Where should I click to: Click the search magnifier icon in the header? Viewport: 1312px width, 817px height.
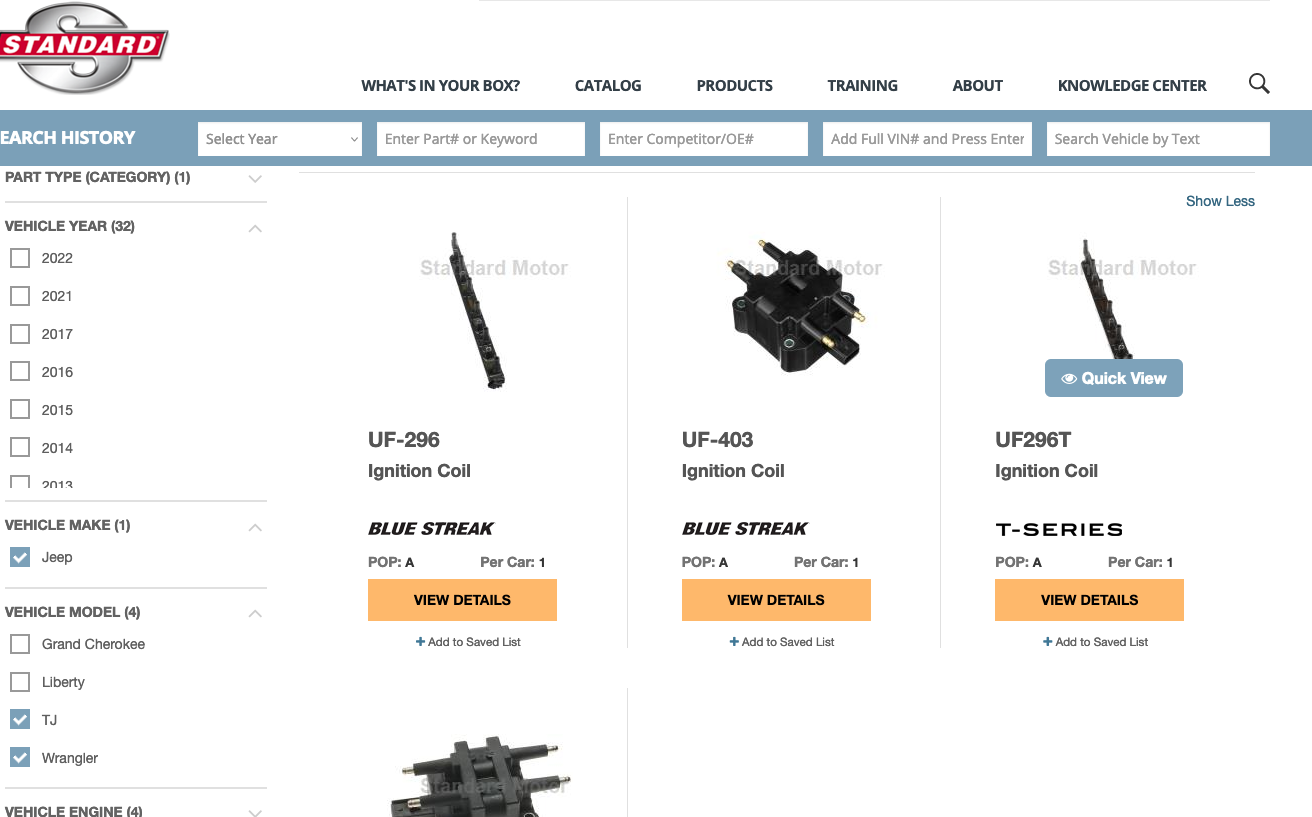[1259, 84]
